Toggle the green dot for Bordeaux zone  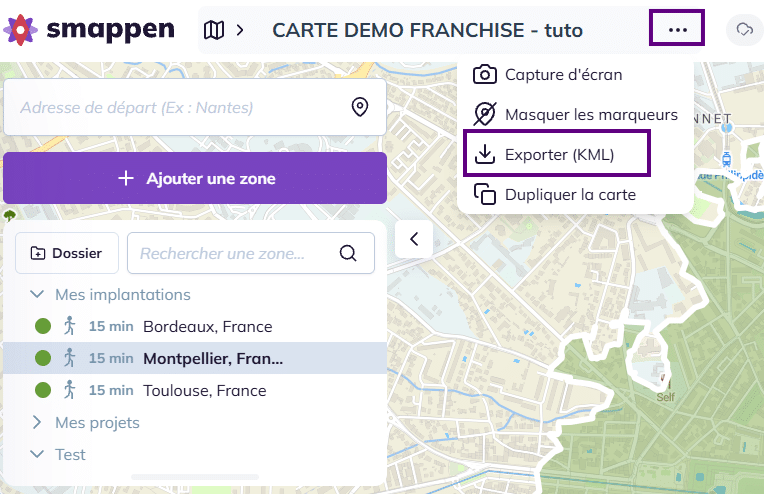coord(43,326)
